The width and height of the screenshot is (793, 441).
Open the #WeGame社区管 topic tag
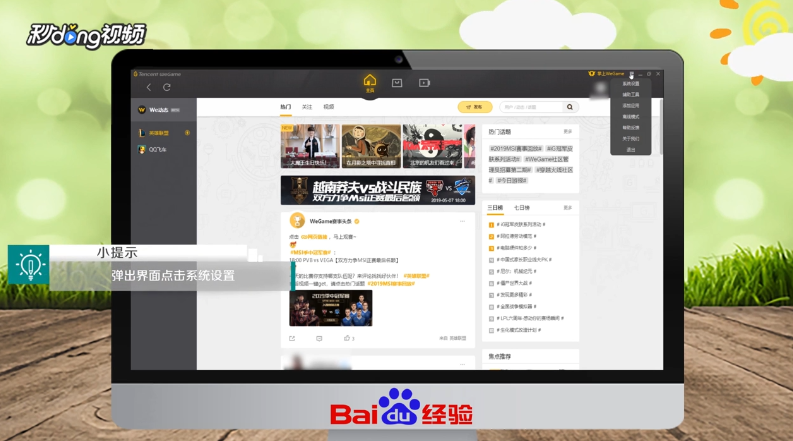click(547, 159)
